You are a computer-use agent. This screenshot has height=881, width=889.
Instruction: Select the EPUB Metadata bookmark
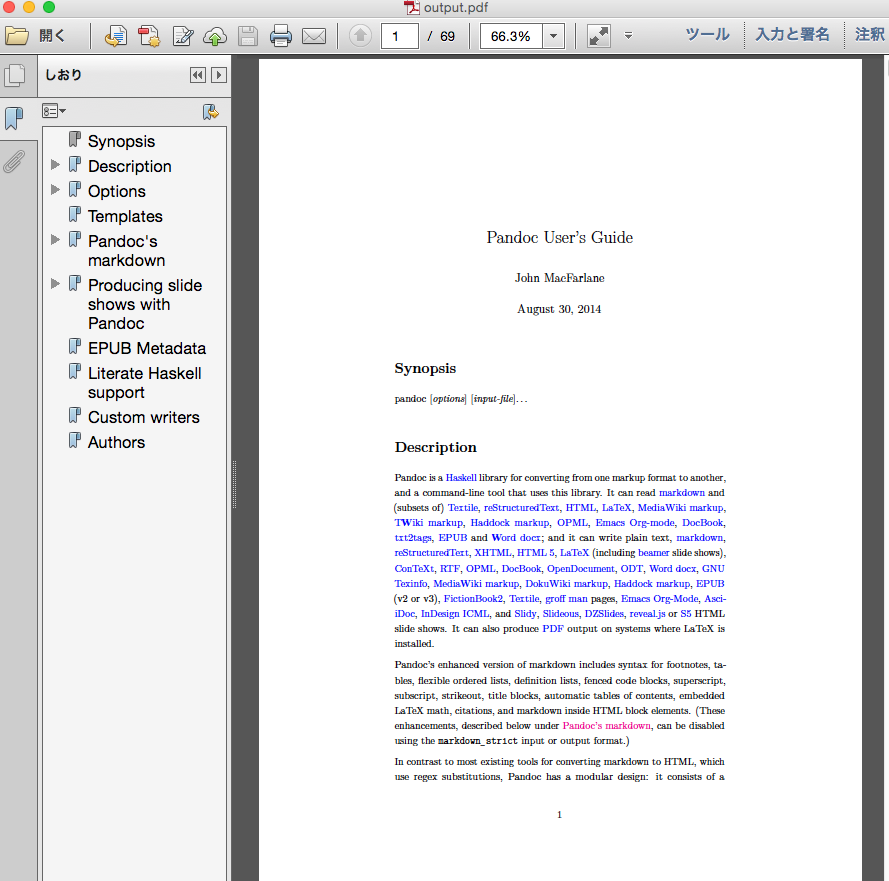147,348
